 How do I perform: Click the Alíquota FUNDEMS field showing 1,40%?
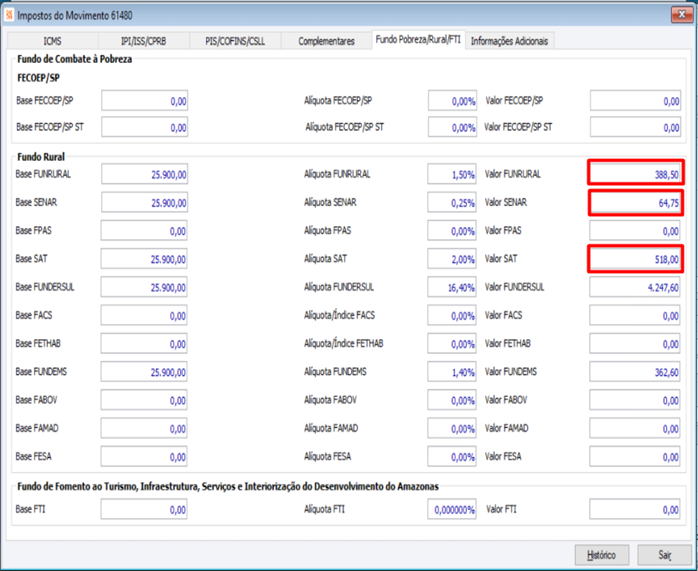452,372
